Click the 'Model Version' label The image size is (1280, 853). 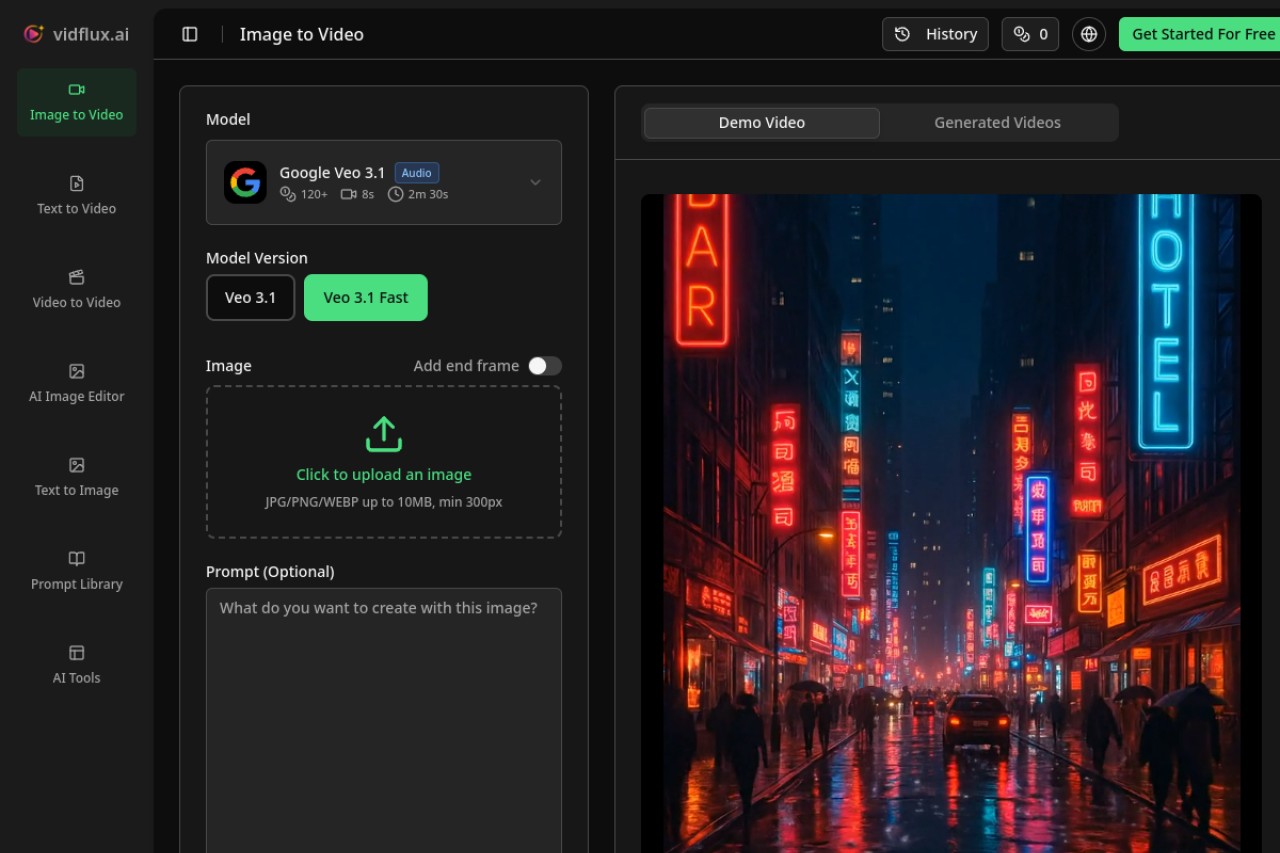click(257, 258)
